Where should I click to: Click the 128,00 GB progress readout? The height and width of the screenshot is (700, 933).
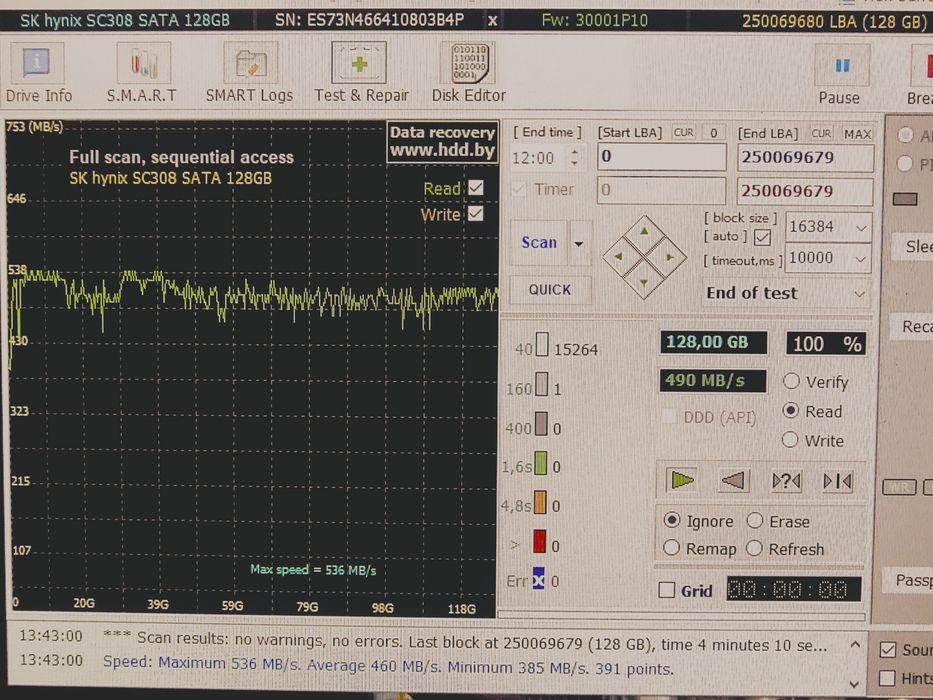(x=713, y=342)
